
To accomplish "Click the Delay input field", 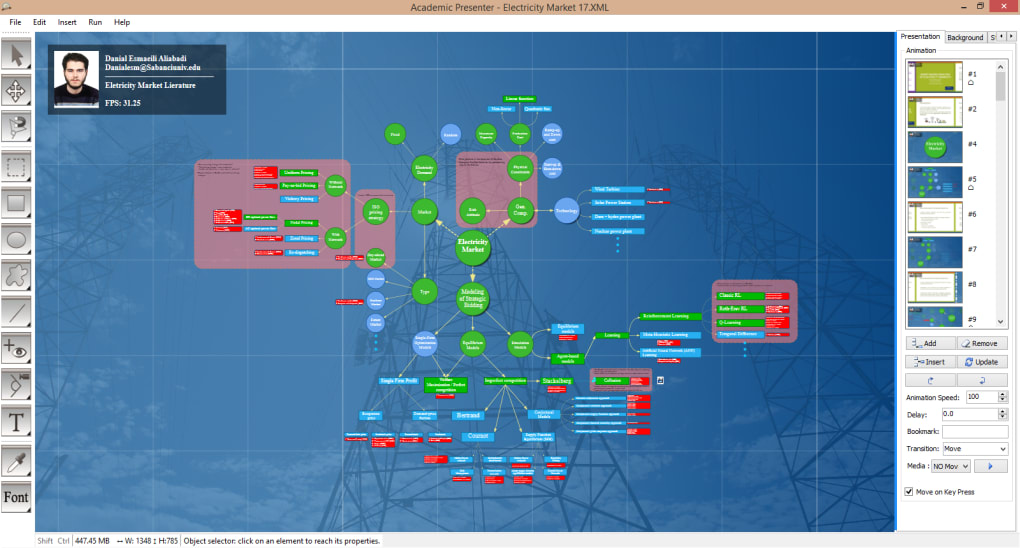I will 969,413.
